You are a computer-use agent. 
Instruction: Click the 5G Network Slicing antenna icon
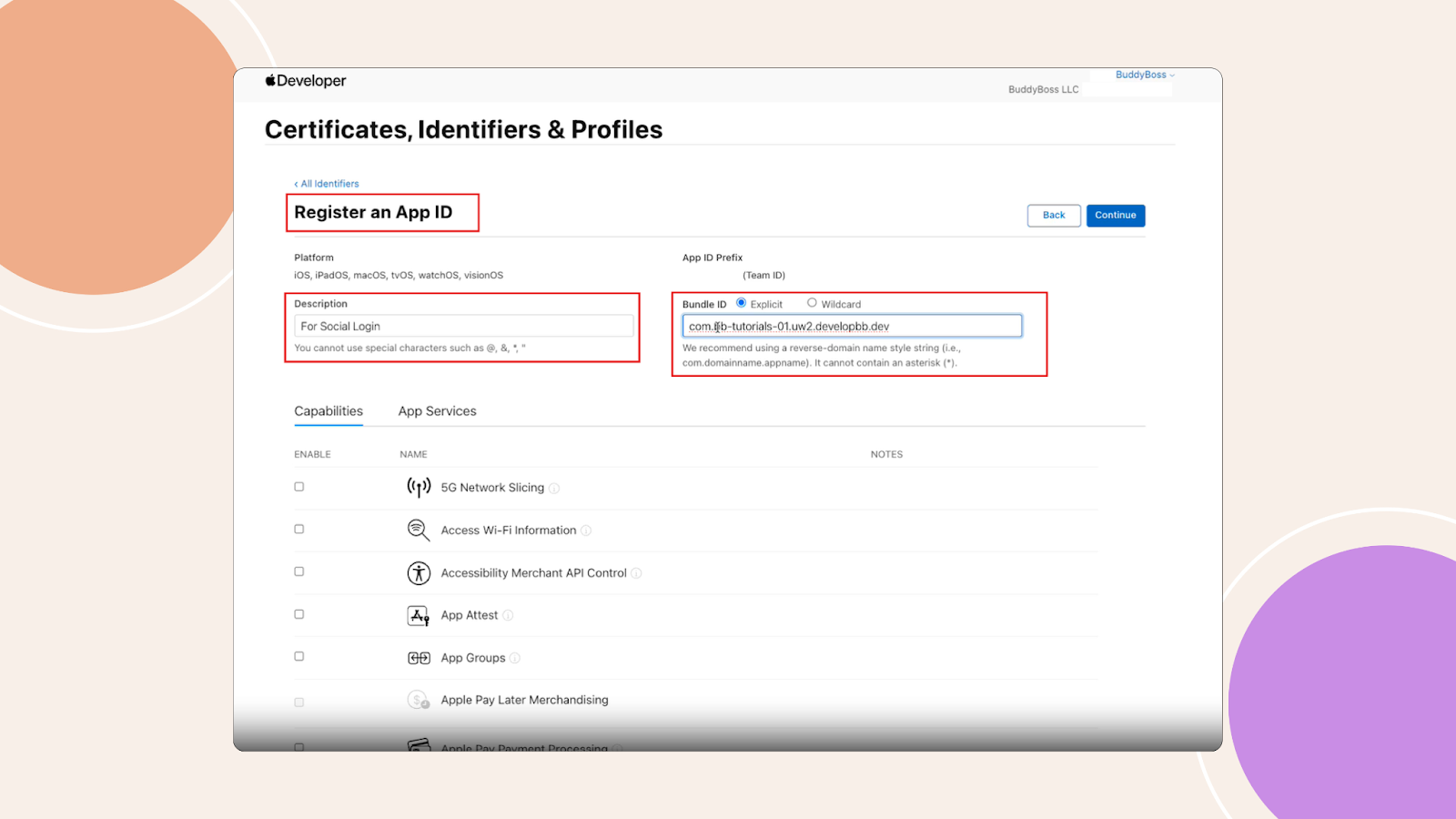tap(419, 488)
